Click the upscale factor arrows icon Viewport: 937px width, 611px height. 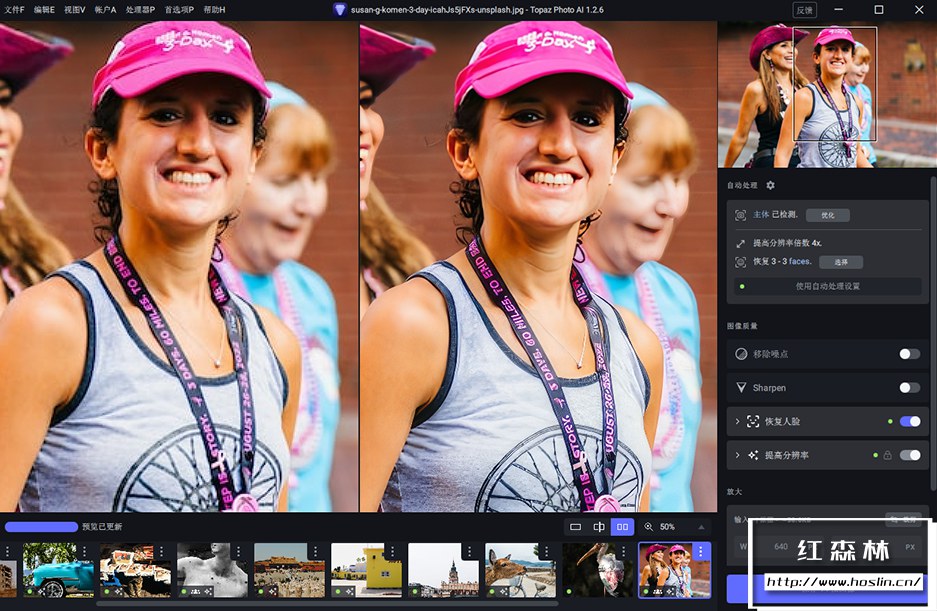click(740, 243)
